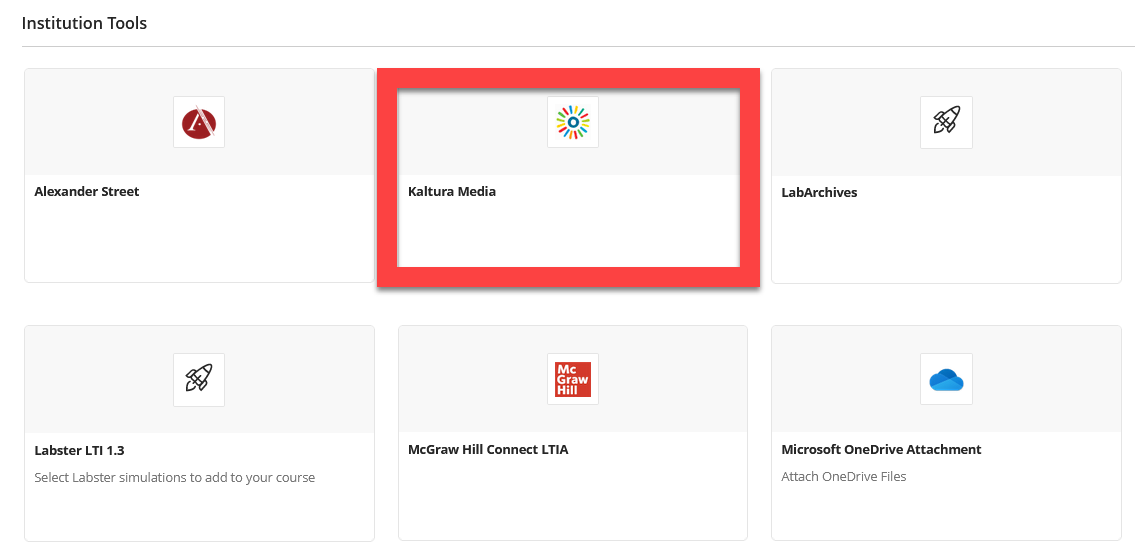The height and width of the screenshot is (560, 1135).
Task: Click the LabArchives rocket icon
Action: point(946,122)
